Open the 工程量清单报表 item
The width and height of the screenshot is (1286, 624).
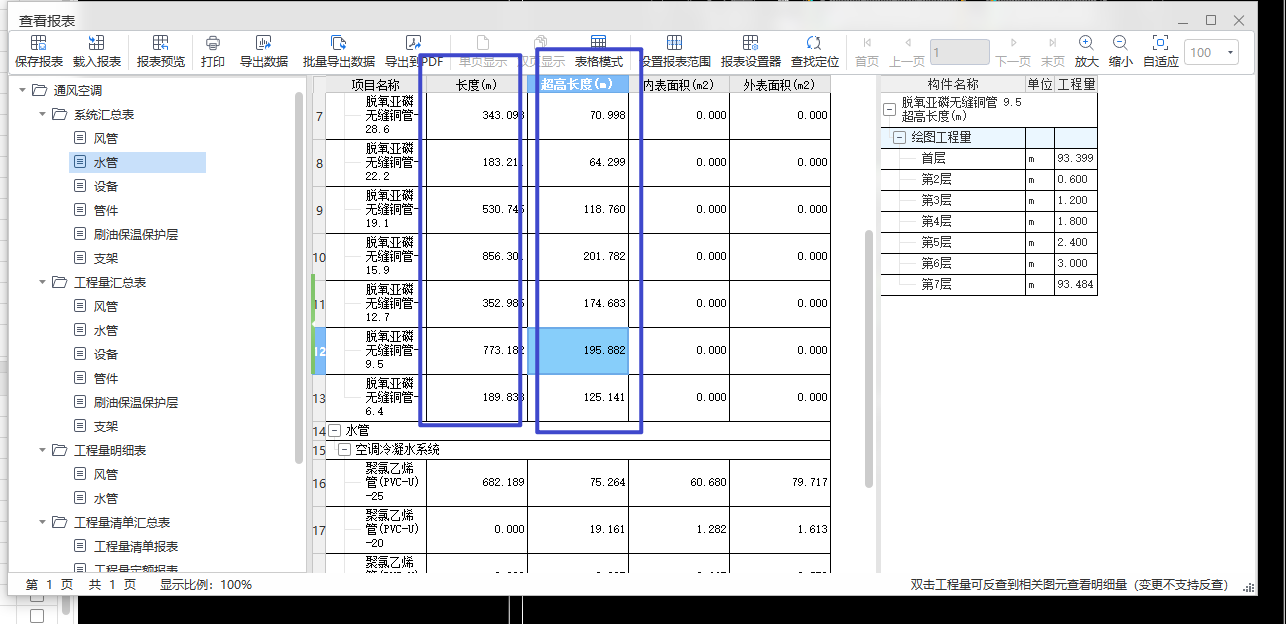pyautogui.click(x=136, y=546)
